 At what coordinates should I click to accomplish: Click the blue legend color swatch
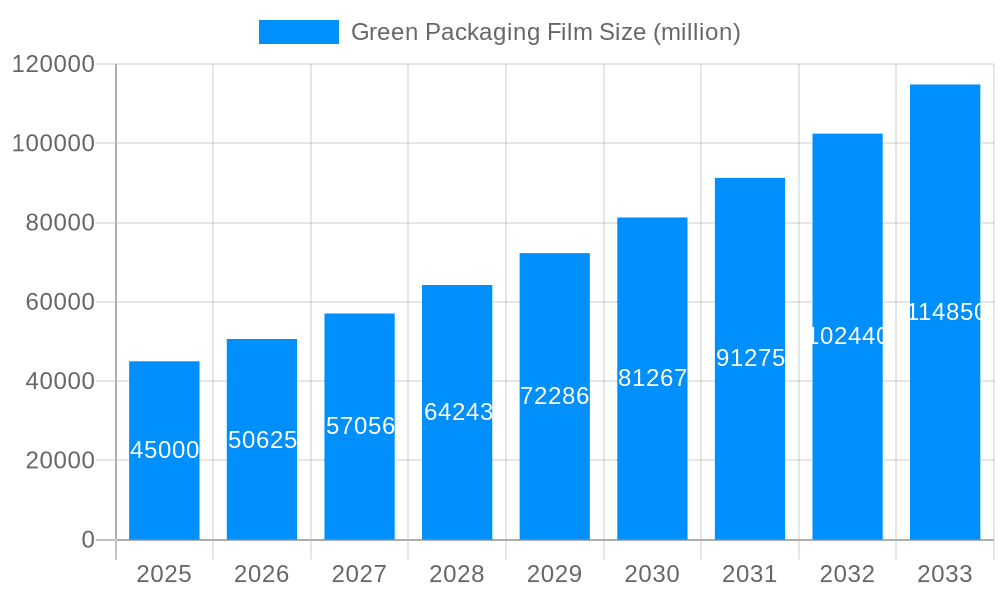pyautogui.click(x=298, y=31)
